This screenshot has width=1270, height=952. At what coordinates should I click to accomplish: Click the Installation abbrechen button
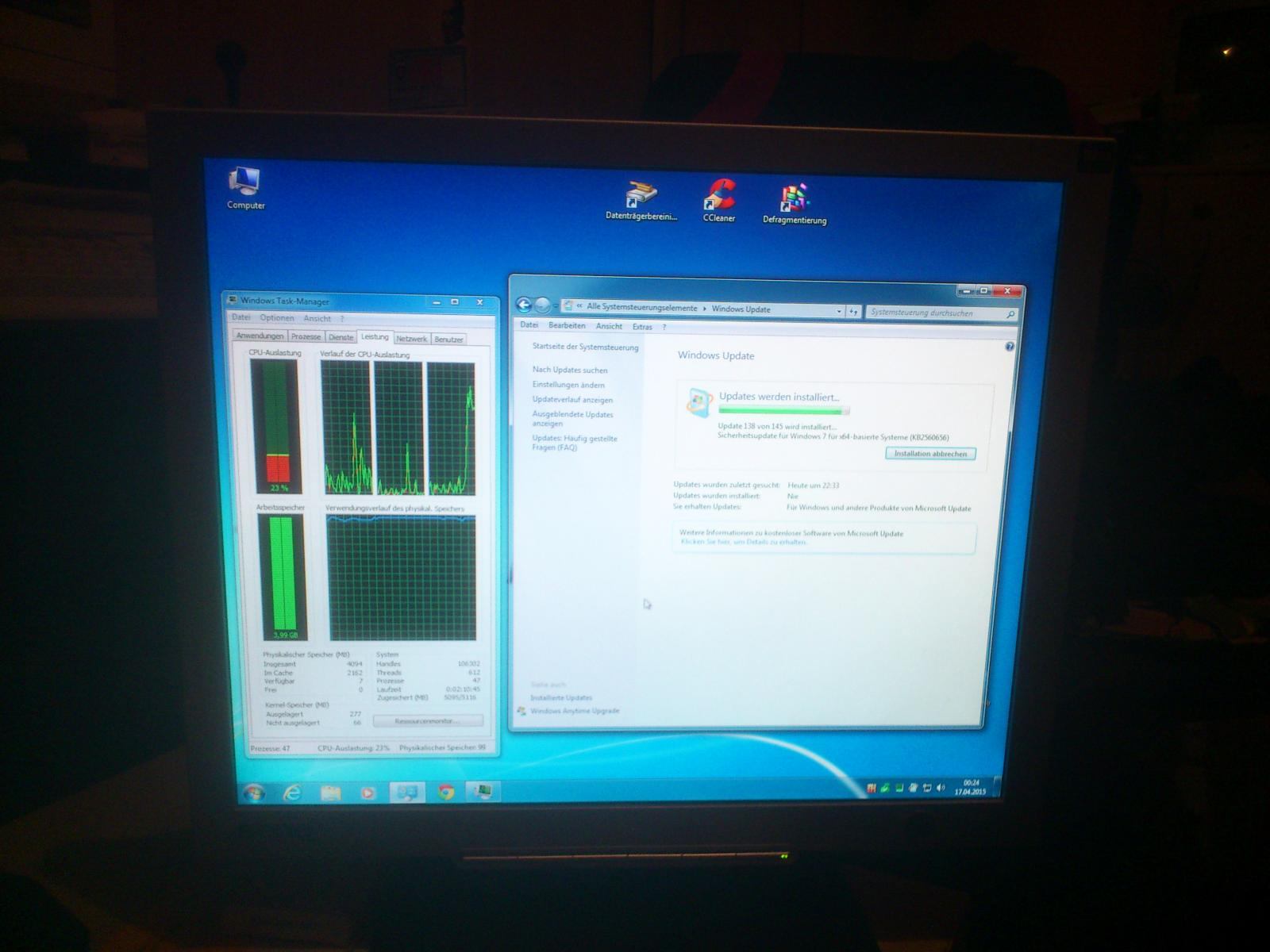click(930, 454)
